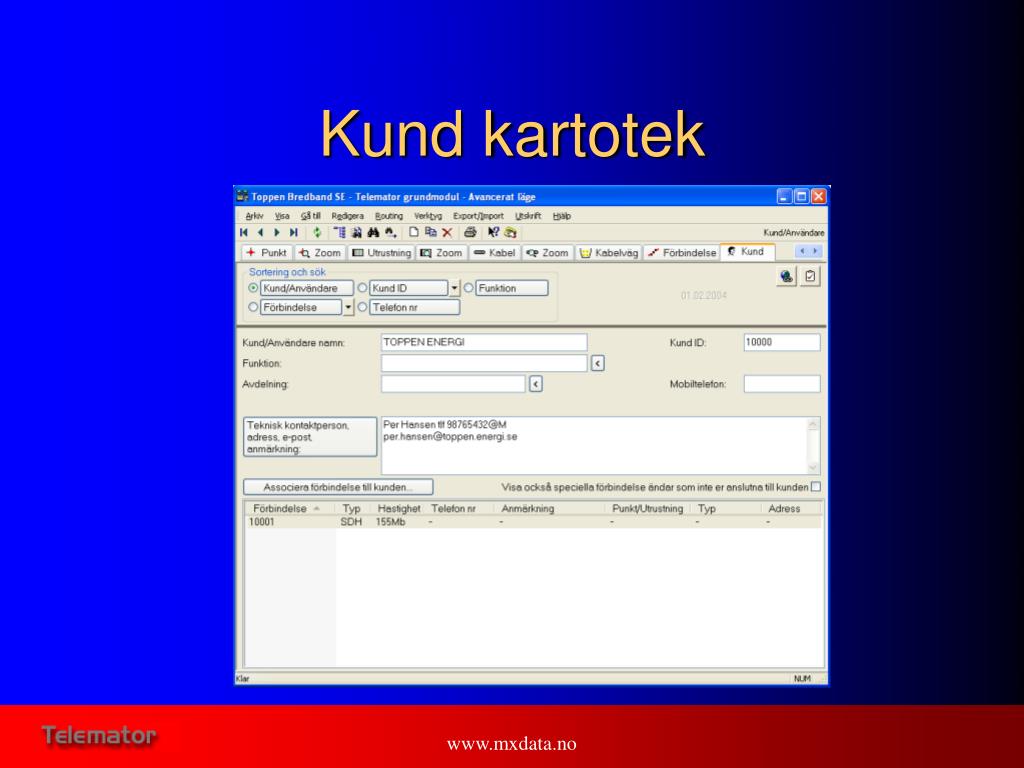Click Associera förbindelse till kunden button

click(x=338, y=487)
